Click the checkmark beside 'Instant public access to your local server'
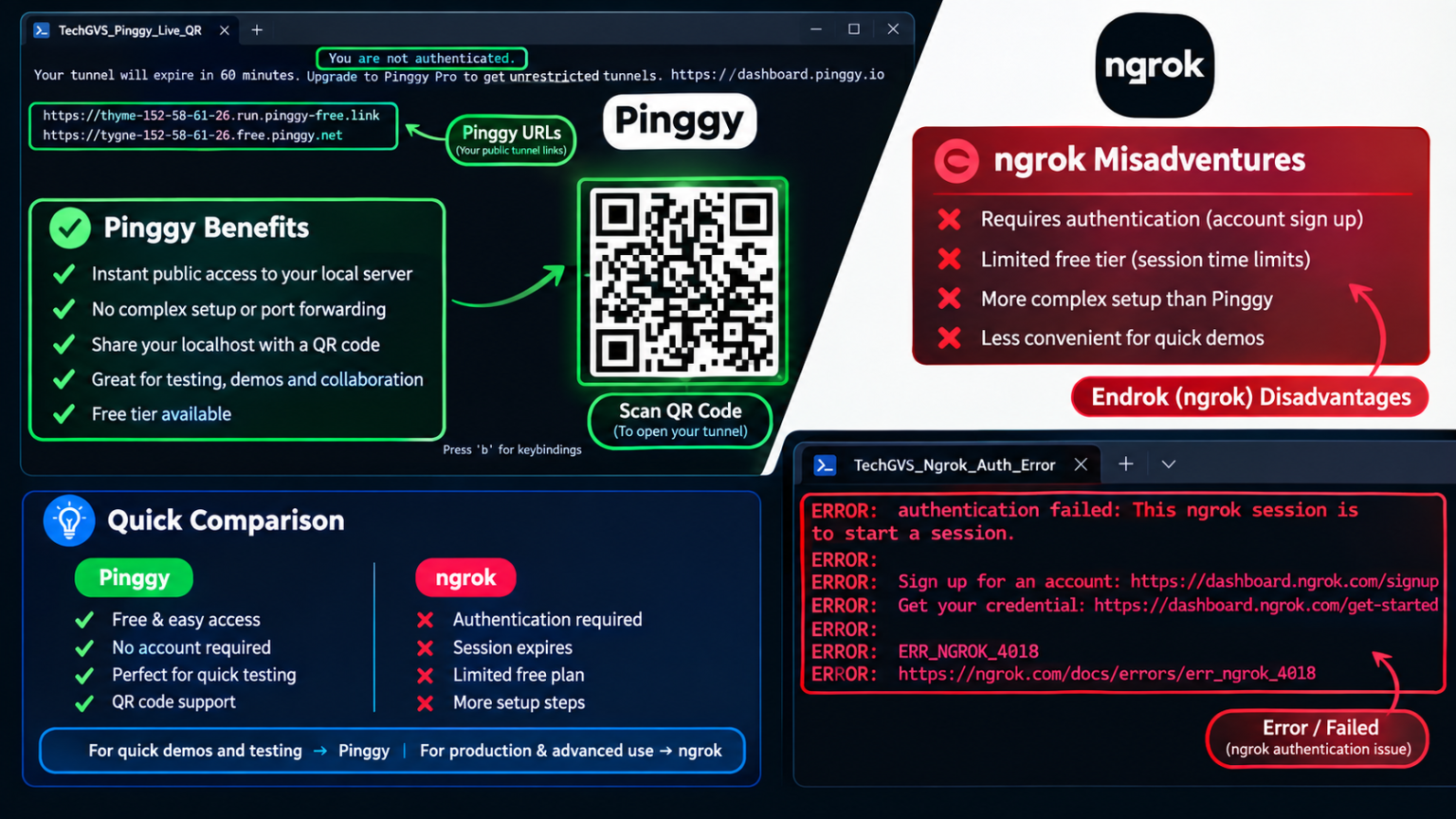1456x819 pixels. click(64, 274)
